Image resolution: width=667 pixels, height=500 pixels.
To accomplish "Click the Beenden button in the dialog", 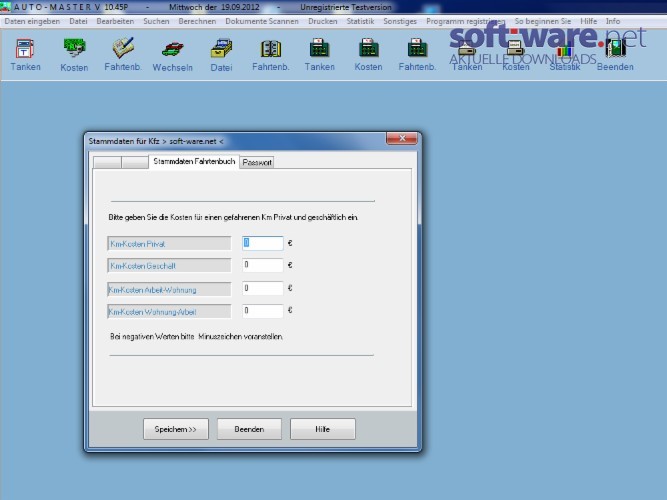I will pos(249,429).
